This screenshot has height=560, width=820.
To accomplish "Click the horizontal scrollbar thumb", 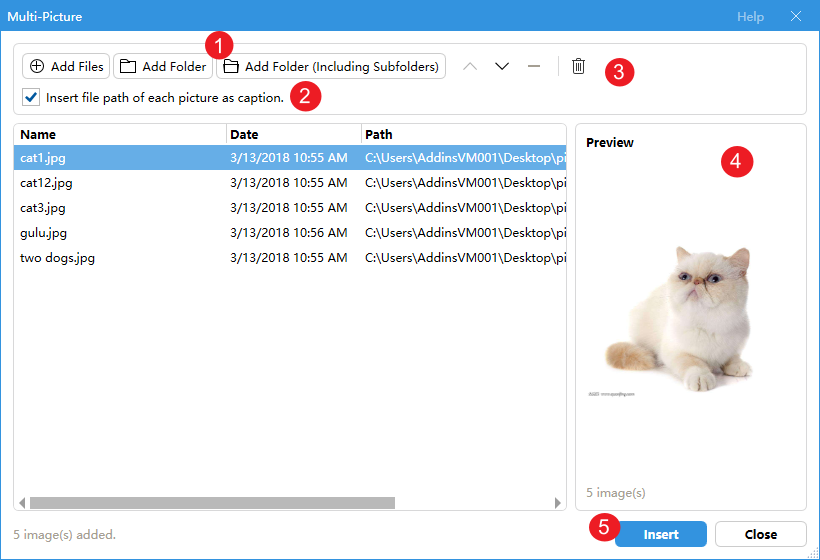I will 212,503.
